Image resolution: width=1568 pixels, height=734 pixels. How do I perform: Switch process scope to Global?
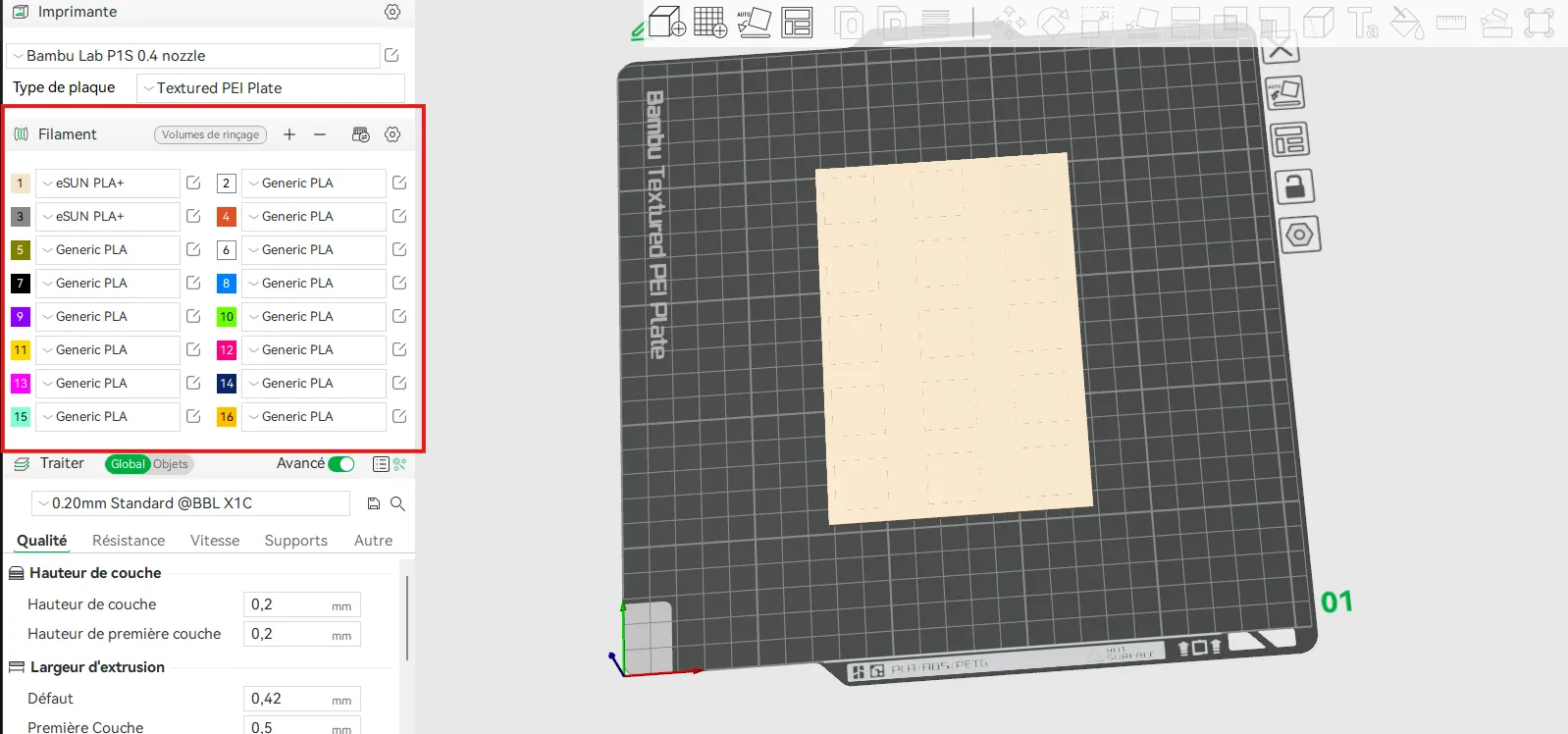(128, 464)
